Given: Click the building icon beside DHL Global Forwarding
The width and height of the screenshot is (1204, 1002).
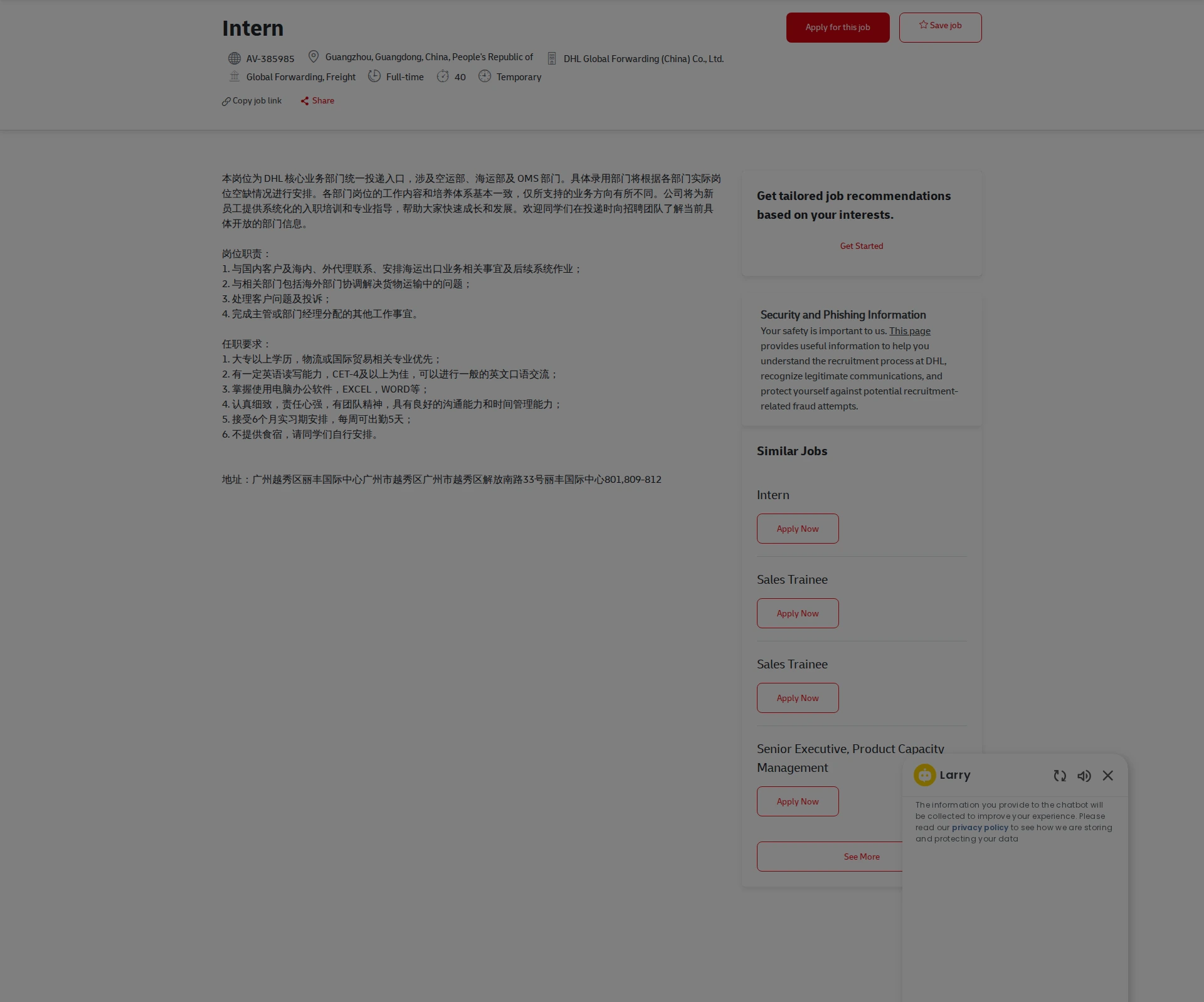Looking at the screenshot, I should pyautogui.click(x=552, y=58).
